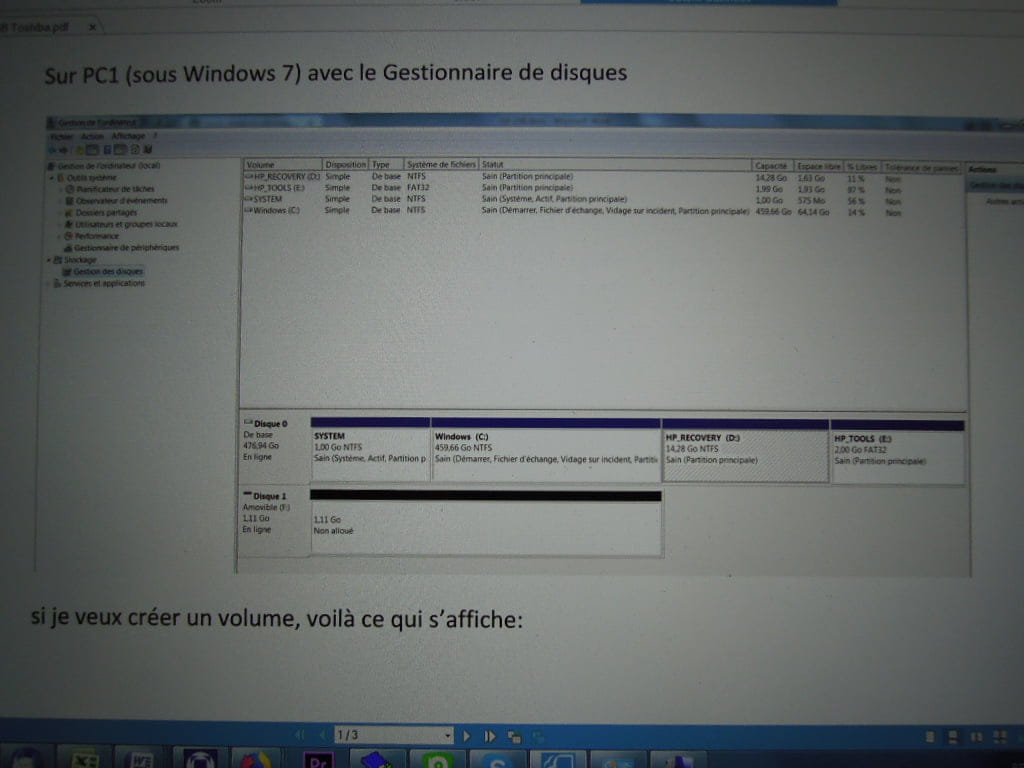This screenshot has width=1024, height=768.
Task: Sort by the Système de fichiers column
Action: [441, 165]
